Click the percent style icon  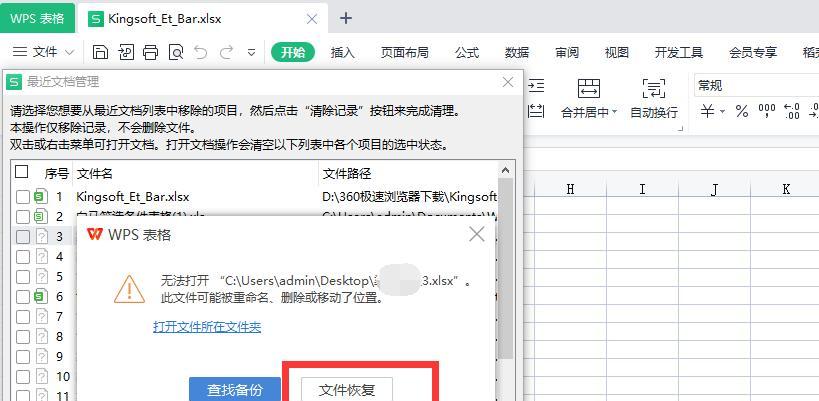click(741, 111)
